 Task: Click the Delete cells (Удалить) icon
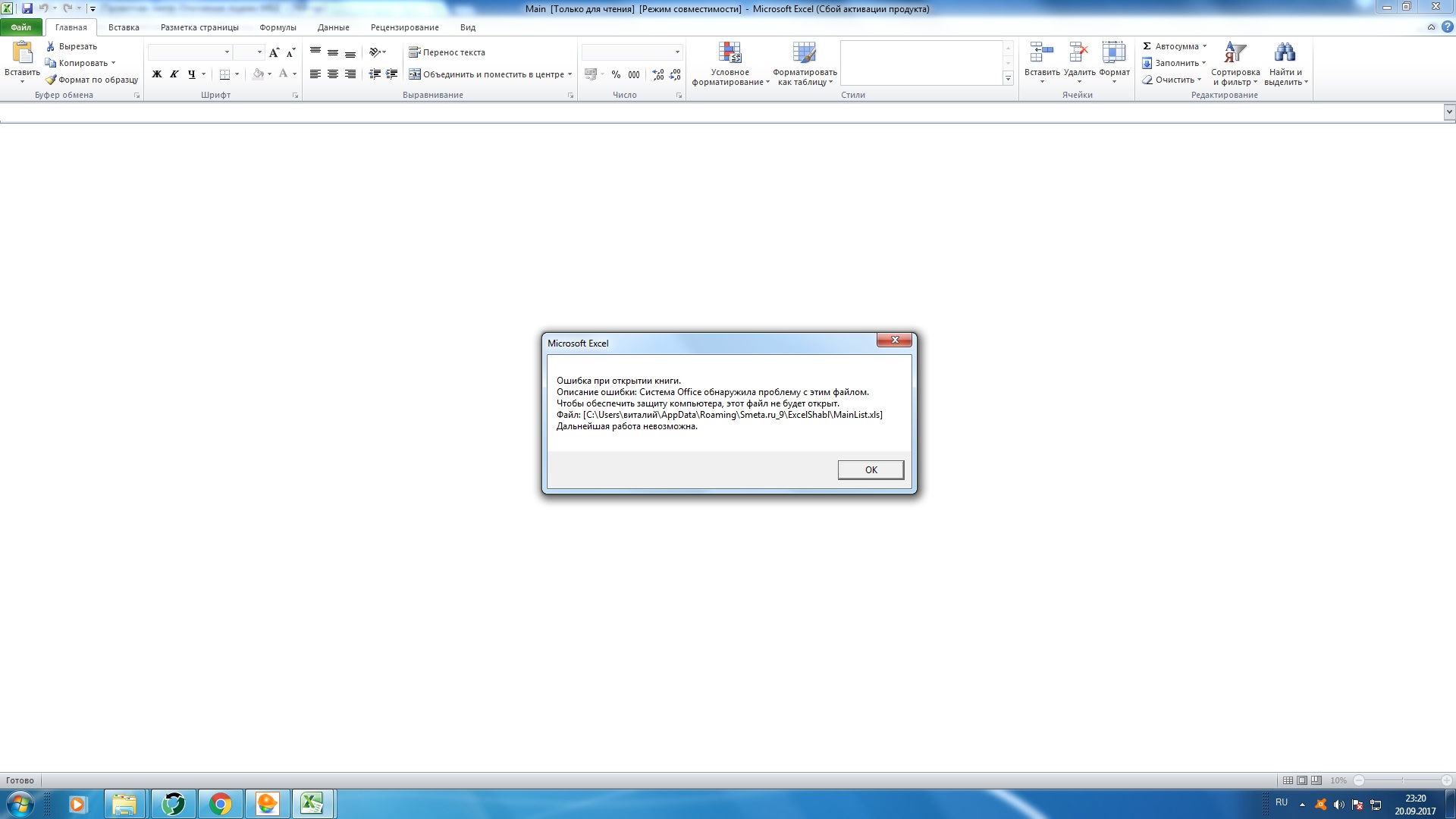[x=1079, y=52]
